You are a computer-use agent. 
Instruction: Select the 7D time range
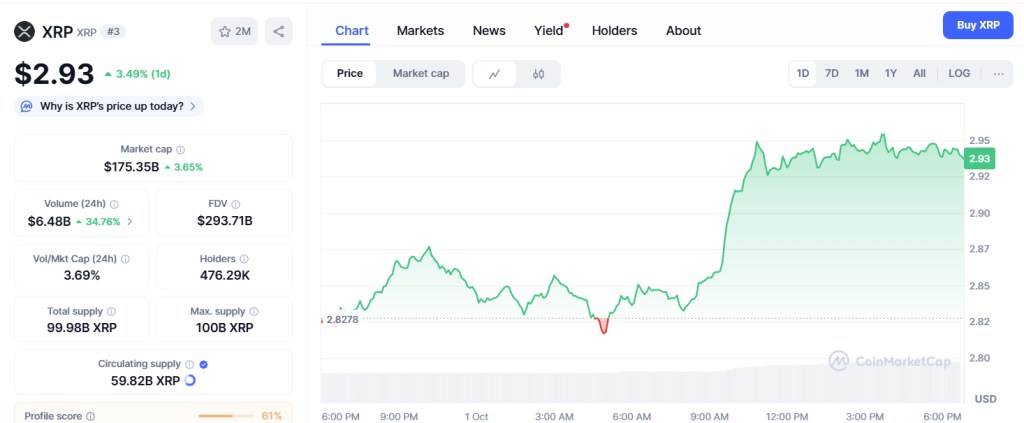[832, 73]
